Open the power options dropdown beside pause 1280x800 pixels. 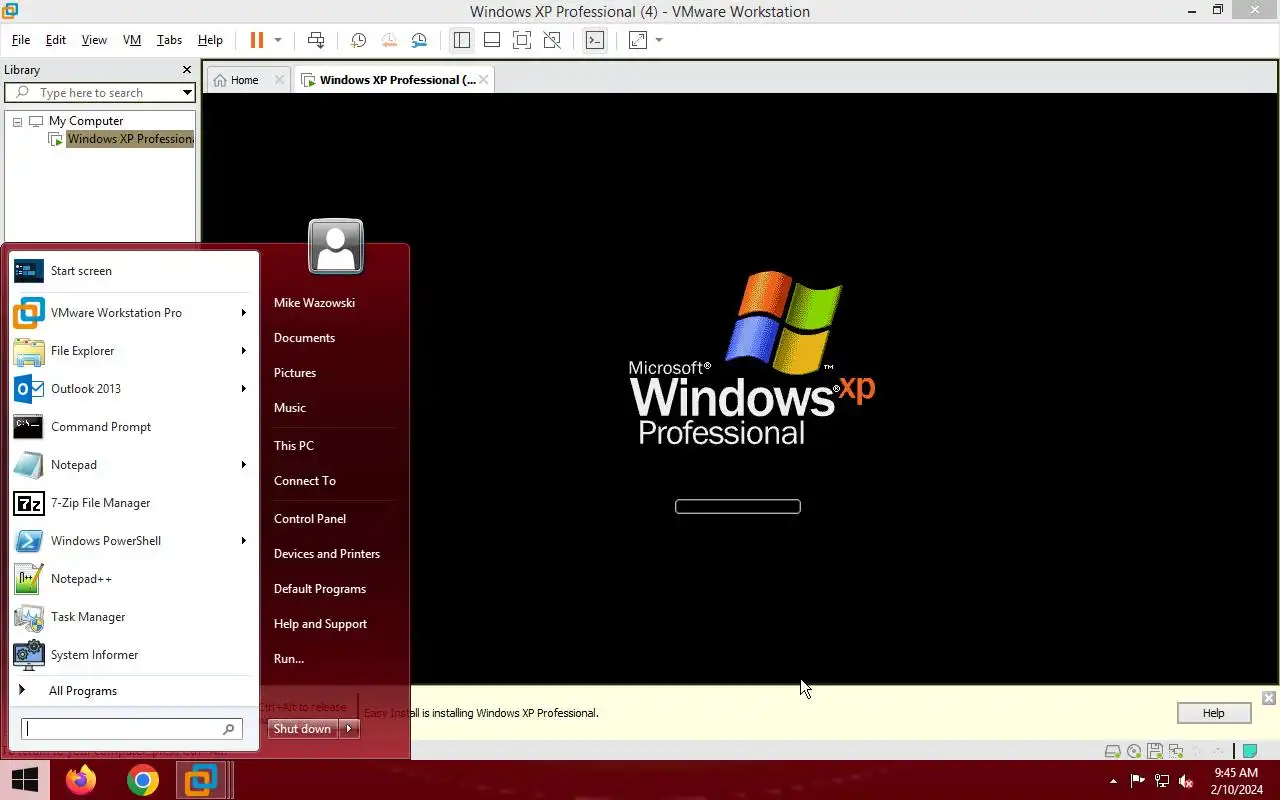pos(278,40)
